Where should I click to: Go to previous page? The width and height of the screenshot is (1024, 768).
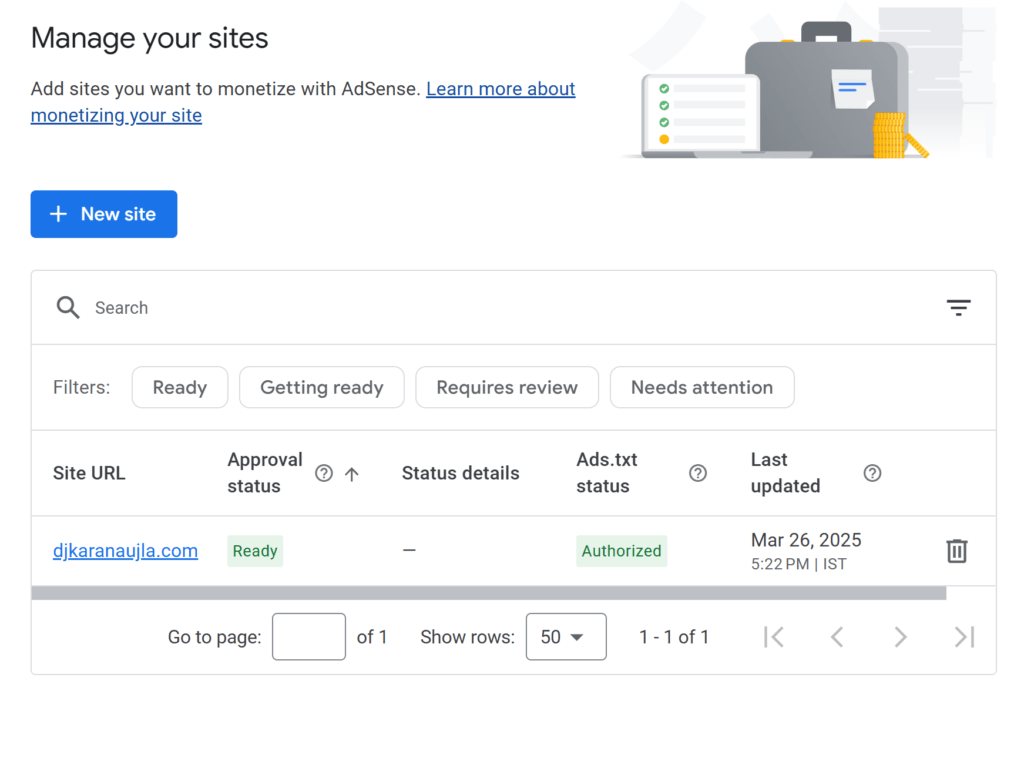pyautogui.click(x=837, y=637)
